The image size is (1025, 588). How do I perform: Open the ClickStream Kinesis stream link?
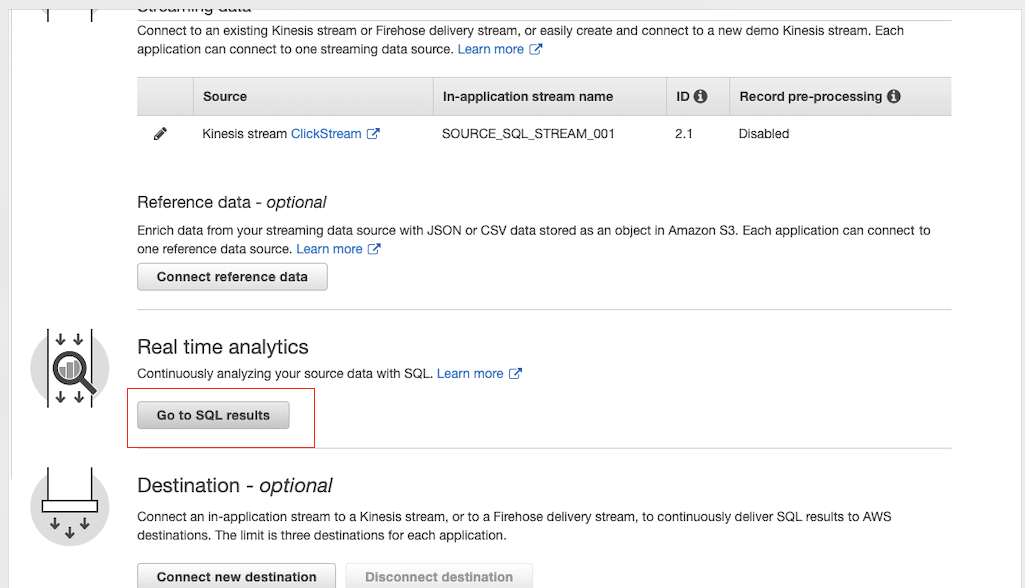(326, 134)
